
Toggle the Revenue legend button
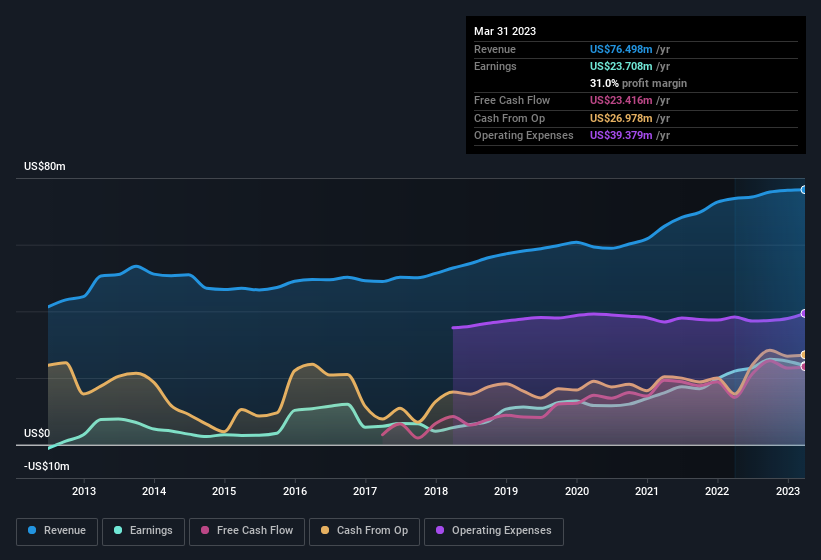(x=57, y=531)
